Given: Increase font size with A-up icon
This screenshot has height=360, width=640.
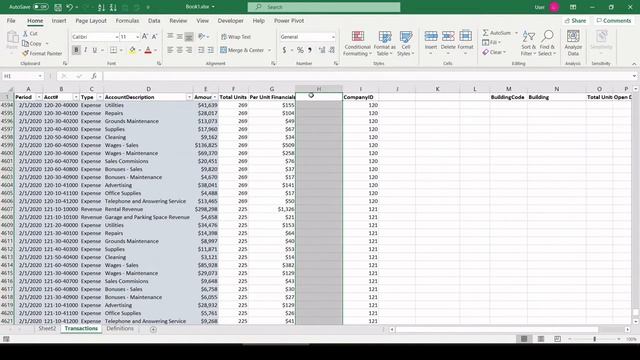Looking at the screenshot, I should (x=145, y=37).
